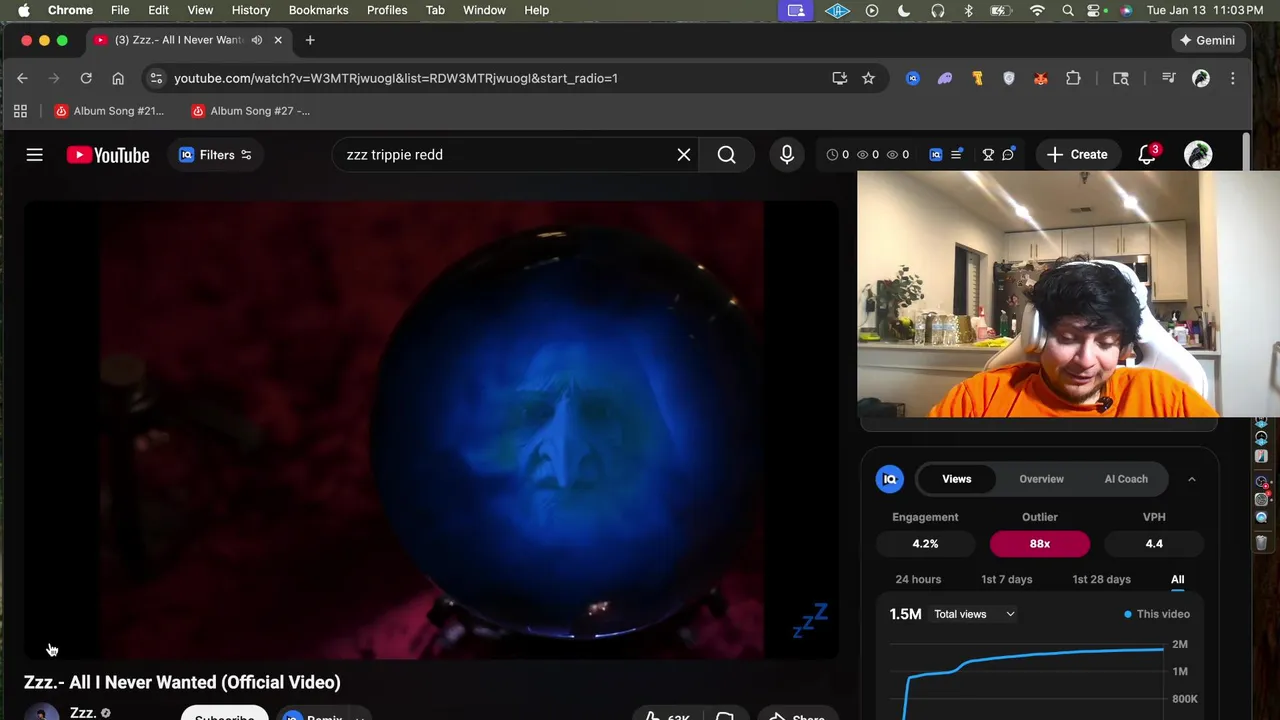Open the Total views dropdown
This screenshot has height=720, width=1280.
pyautogui.click(x=974, y=614)
